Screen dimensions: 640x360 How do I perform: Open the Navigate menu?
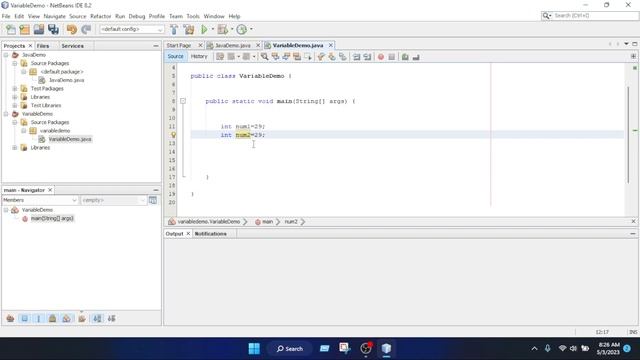coord(55,16)
